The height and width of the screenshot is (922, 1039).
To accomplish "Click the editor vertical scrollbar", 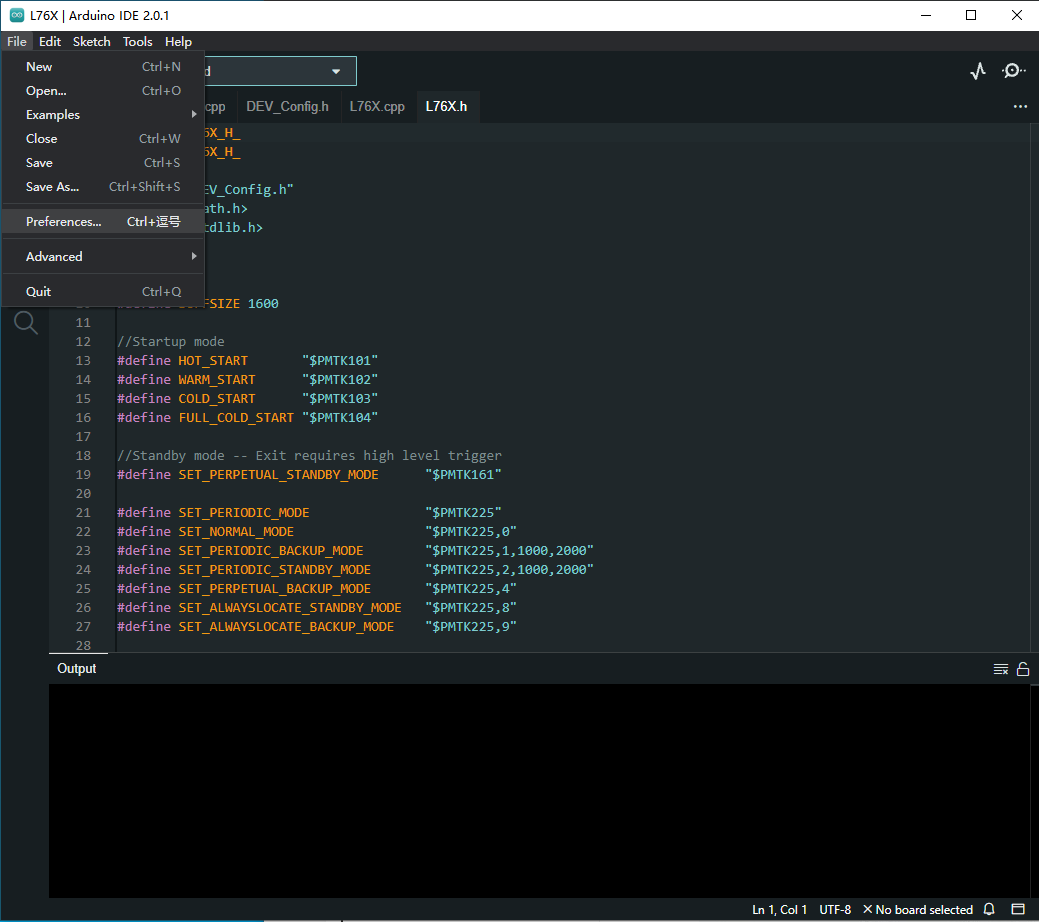I will (1034, 388).
